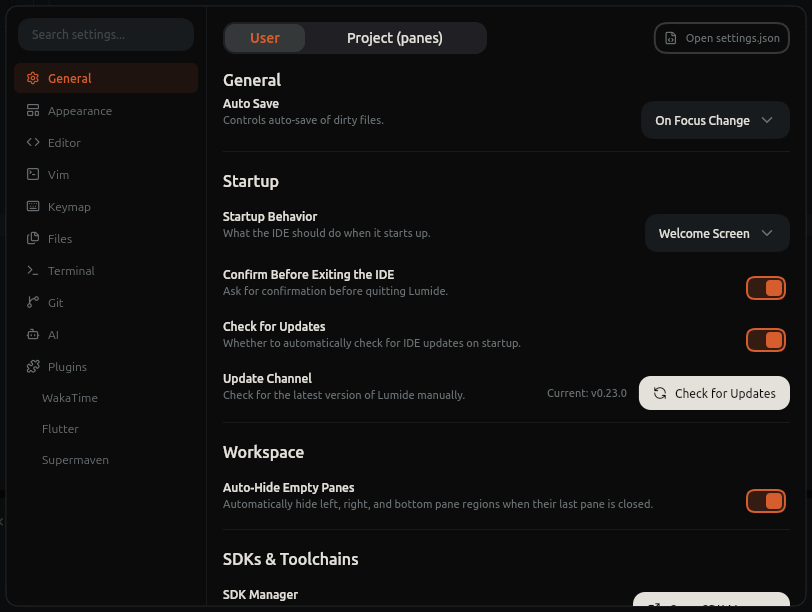
Task: Click the Workspace section heading
Action: pos(263,452)
